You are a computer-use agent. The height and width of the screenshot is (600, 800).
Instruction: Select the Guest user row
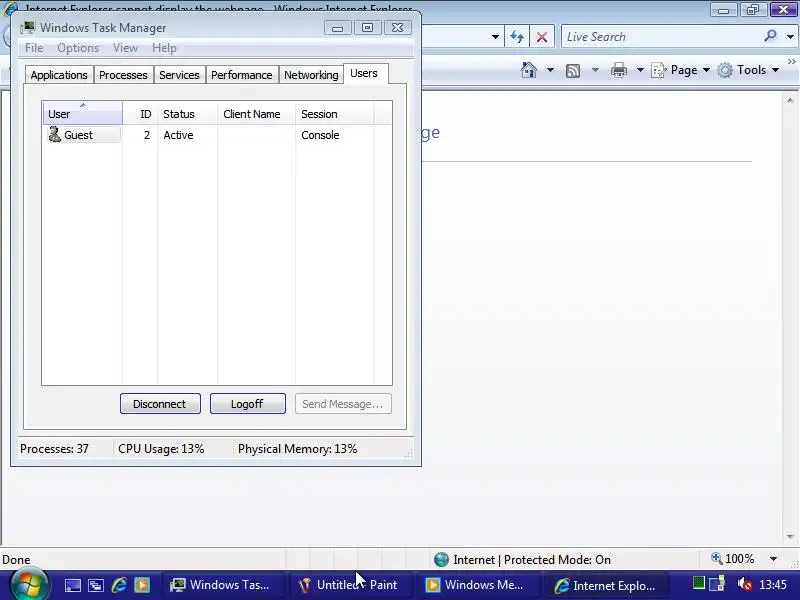[x=217, y=135]
